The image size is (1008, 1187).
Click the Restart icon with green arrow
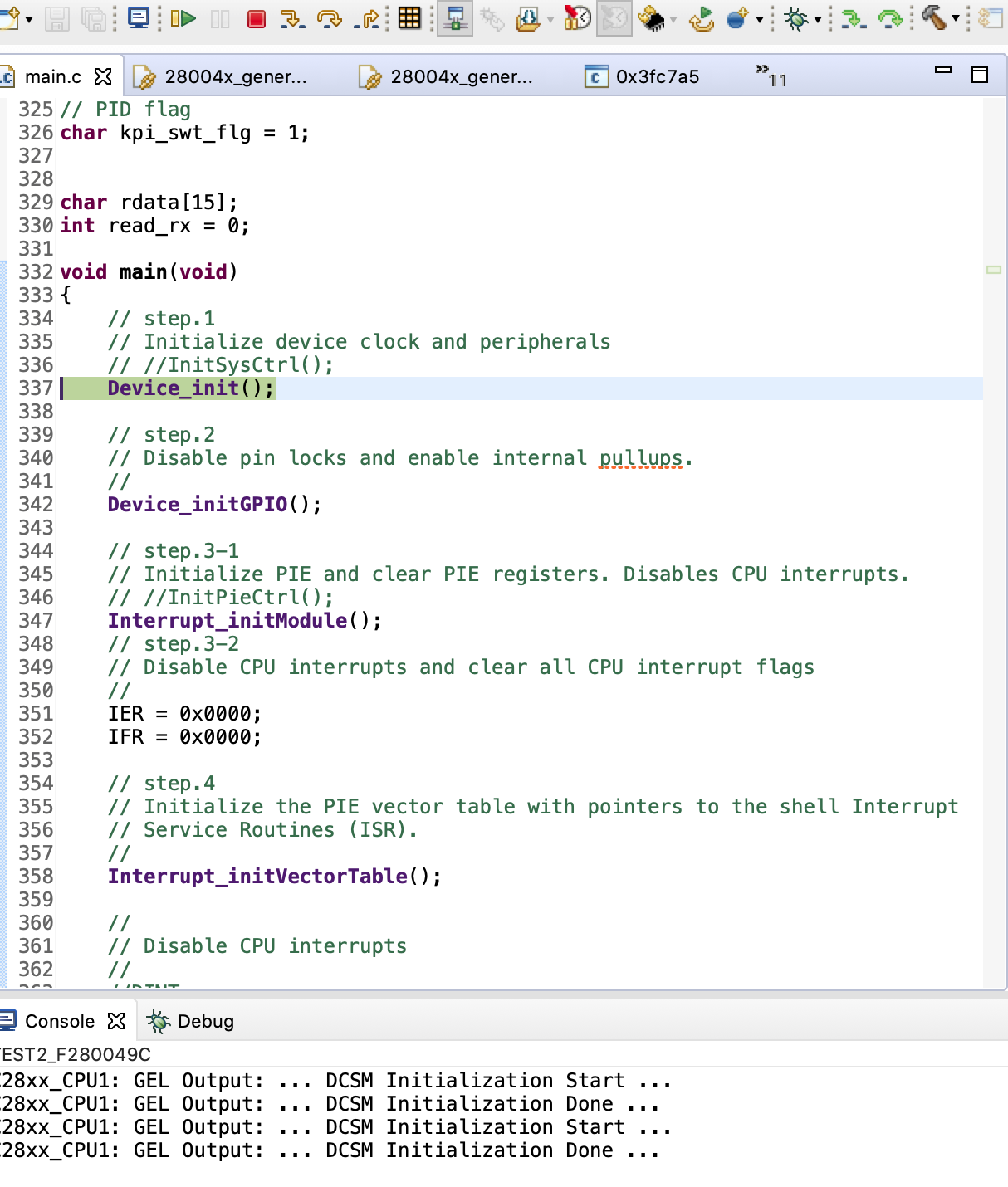(x=702, y=18)
